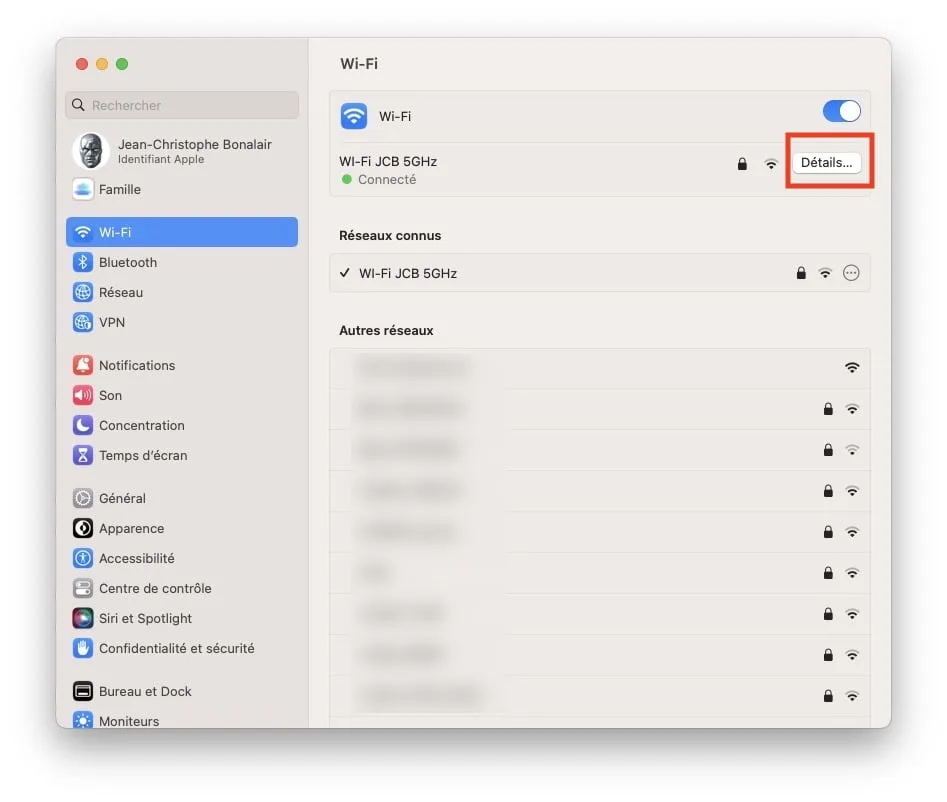Maximize window with green button
This screenshot has width=947, height=802.
122,64
